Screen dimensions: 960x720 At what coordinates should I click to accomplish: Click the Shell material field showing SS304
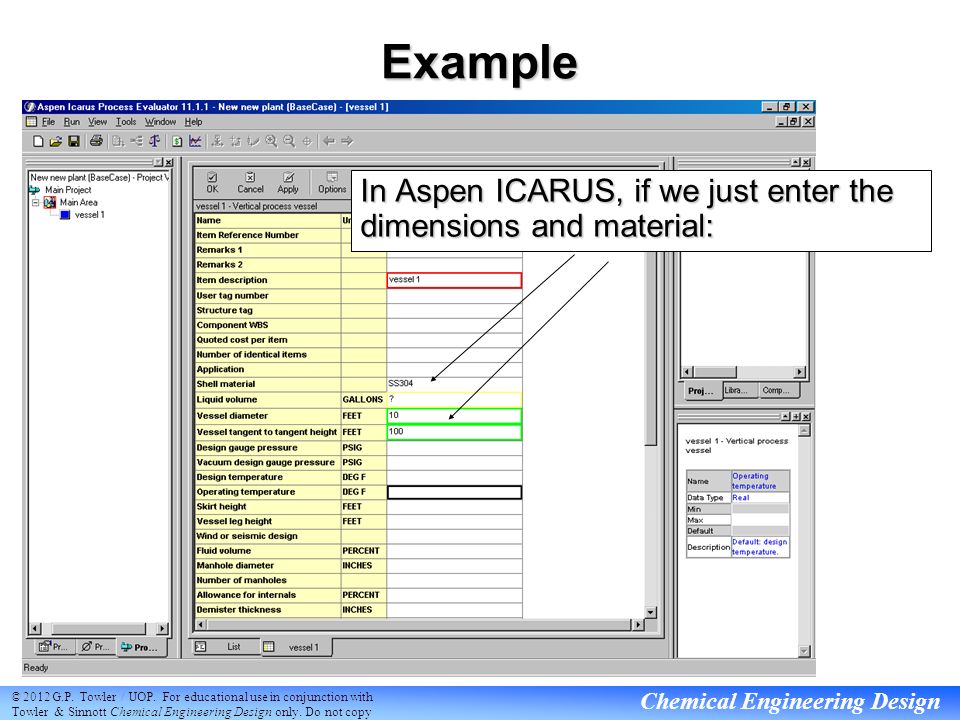(454, 384)
